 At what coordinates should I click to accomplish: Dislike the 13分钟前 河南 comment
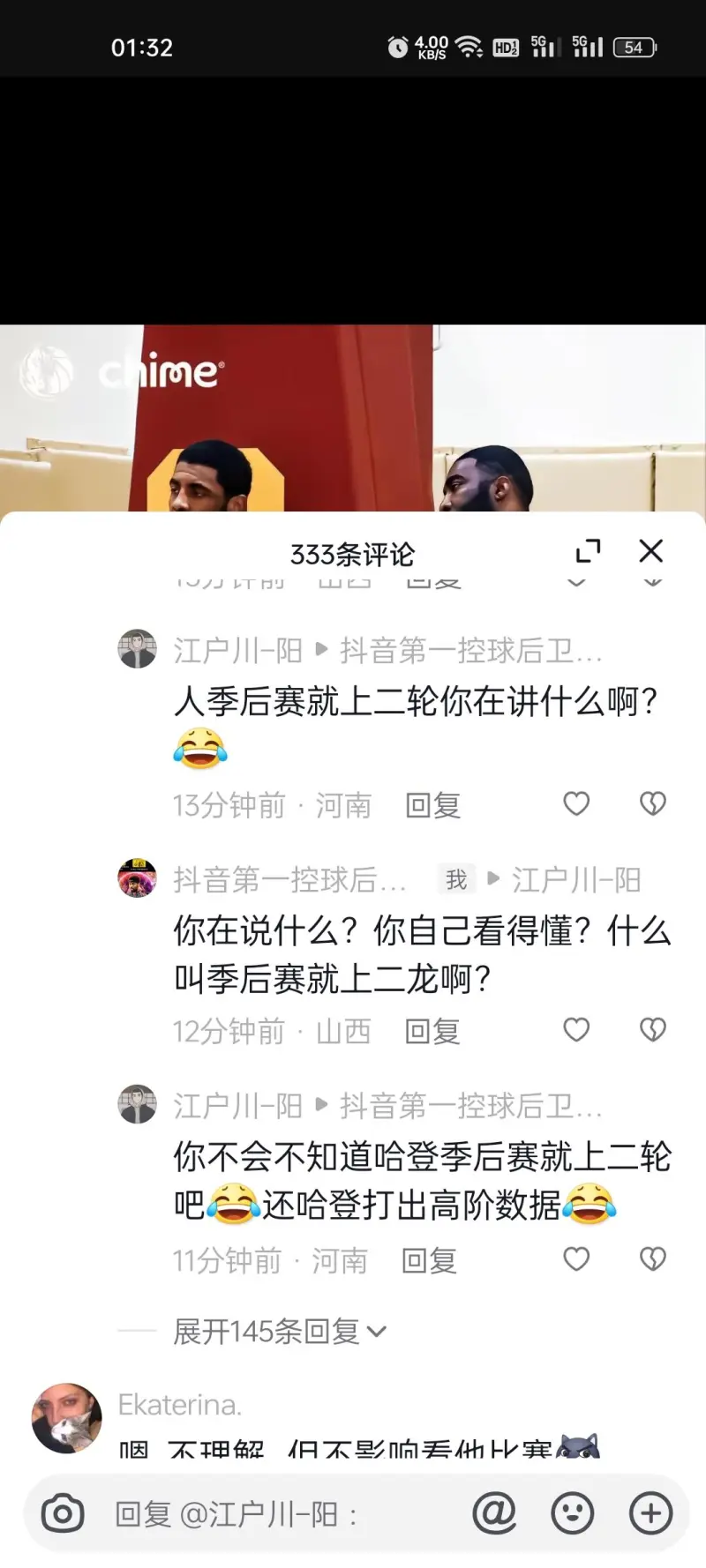652,803
